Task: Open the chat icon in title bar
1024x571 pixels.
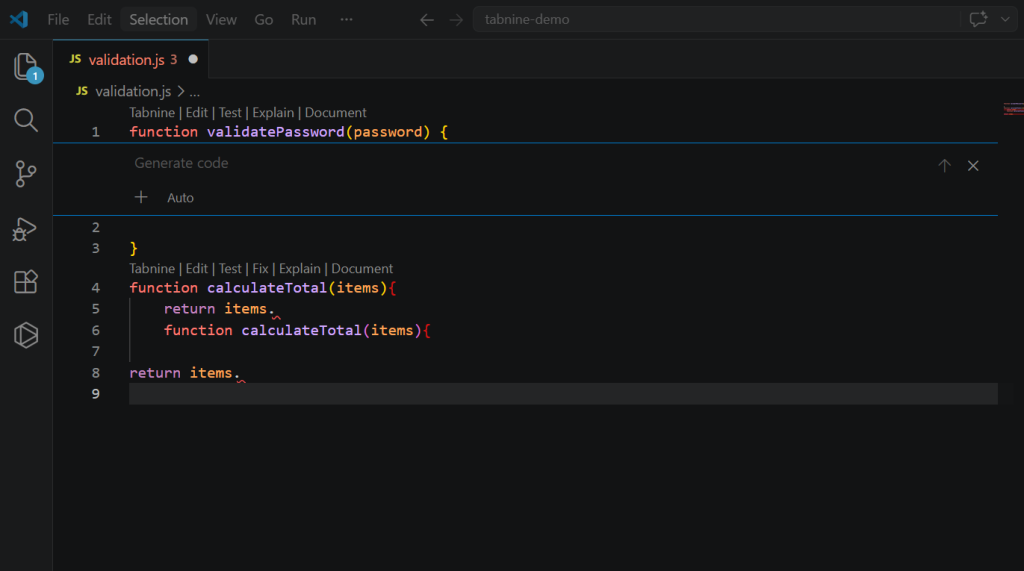Action: coord(978,20)
